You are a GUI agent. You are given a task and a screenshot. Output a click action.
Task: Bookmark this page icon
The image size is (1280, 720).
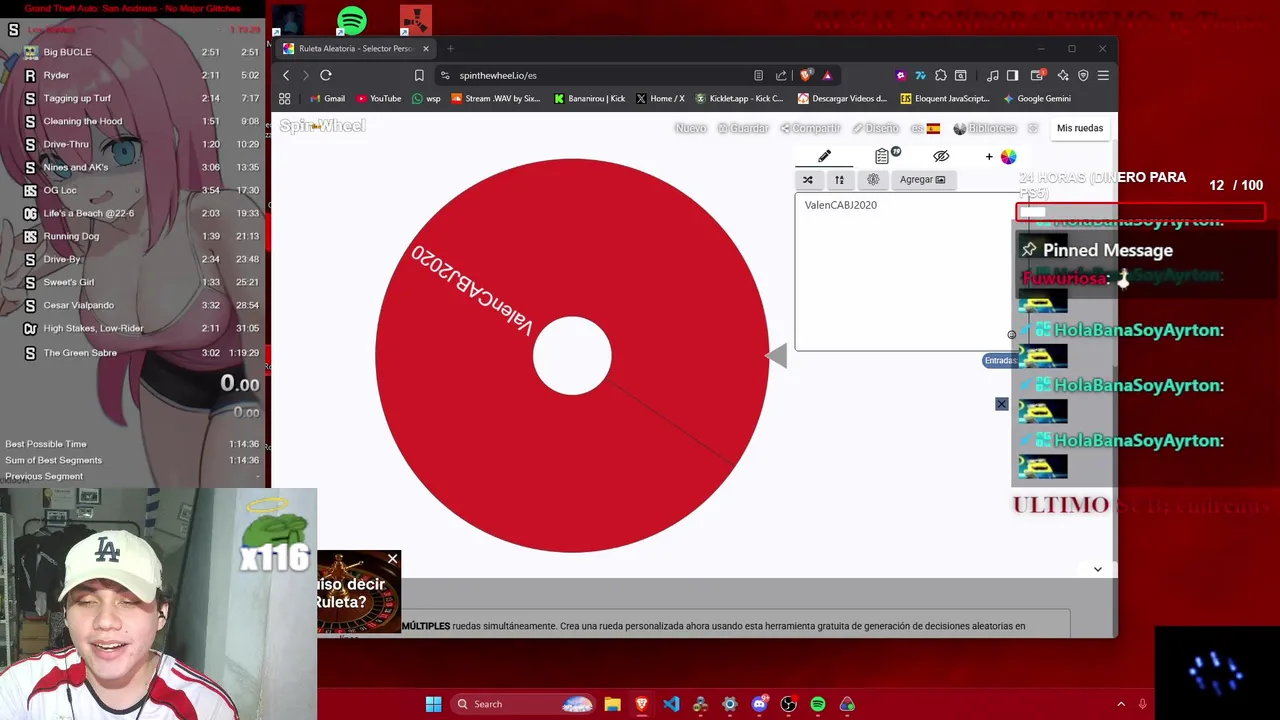pos(419,75)
